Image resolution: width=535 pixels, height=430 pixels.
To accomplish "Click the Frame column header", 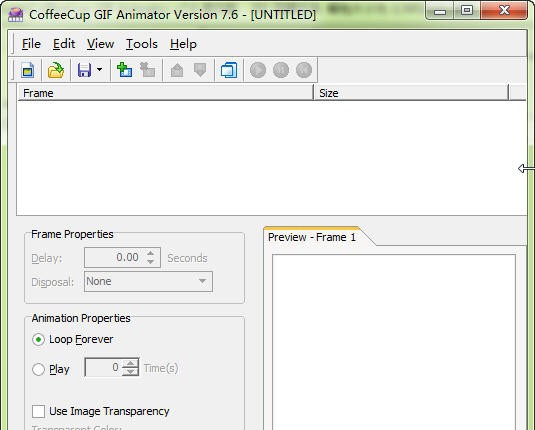I will point(165,93).
